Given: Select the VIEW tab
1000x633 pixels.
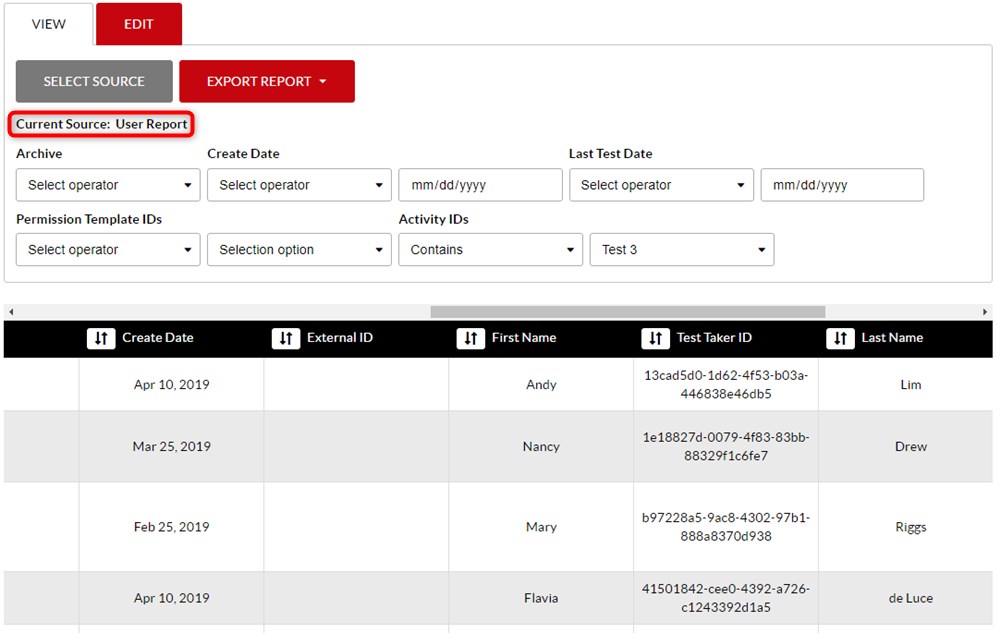Looking at the screenshot, I should pyautogui.click(x=49, y=24).
